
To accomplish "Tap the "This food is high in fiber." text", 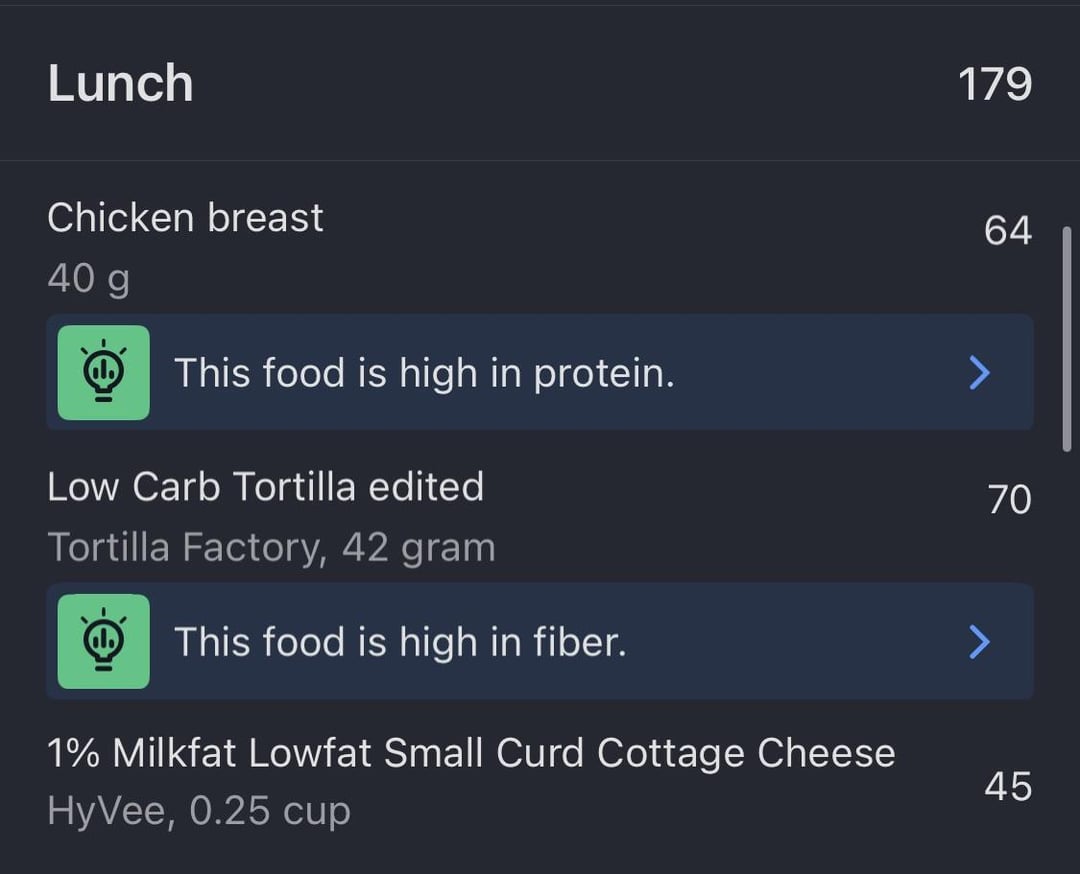I will pos(400,642).
